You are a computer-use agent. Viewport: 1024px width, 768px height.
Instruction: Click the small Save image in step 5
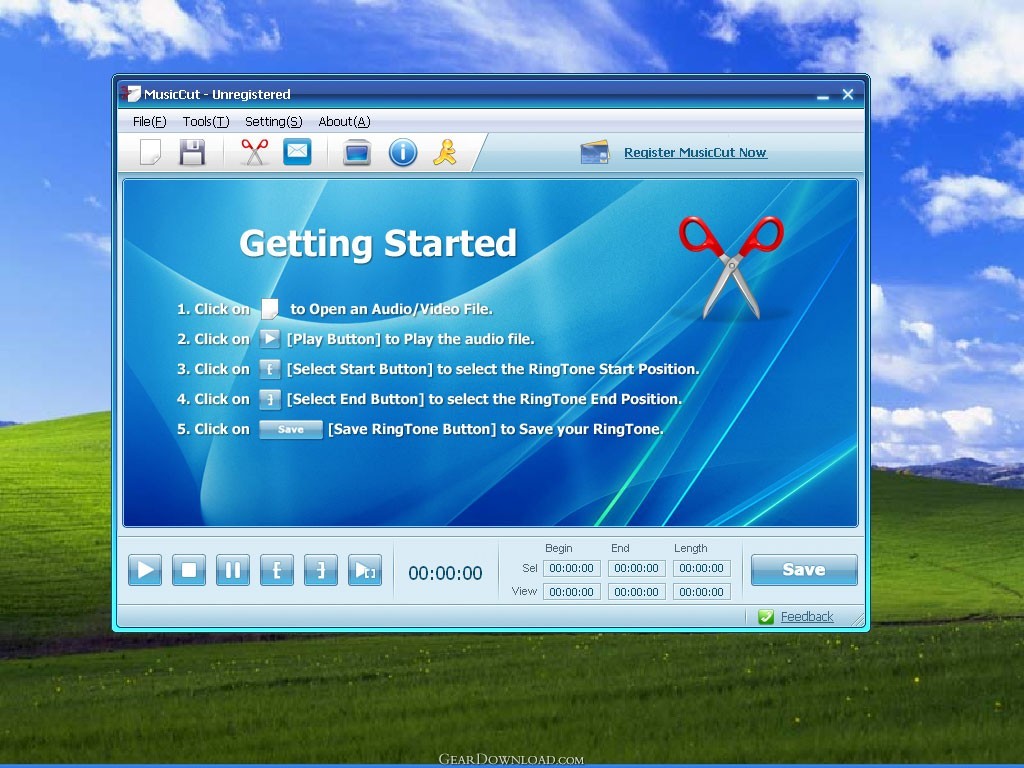pyautogui.click(x=291, y=429)
